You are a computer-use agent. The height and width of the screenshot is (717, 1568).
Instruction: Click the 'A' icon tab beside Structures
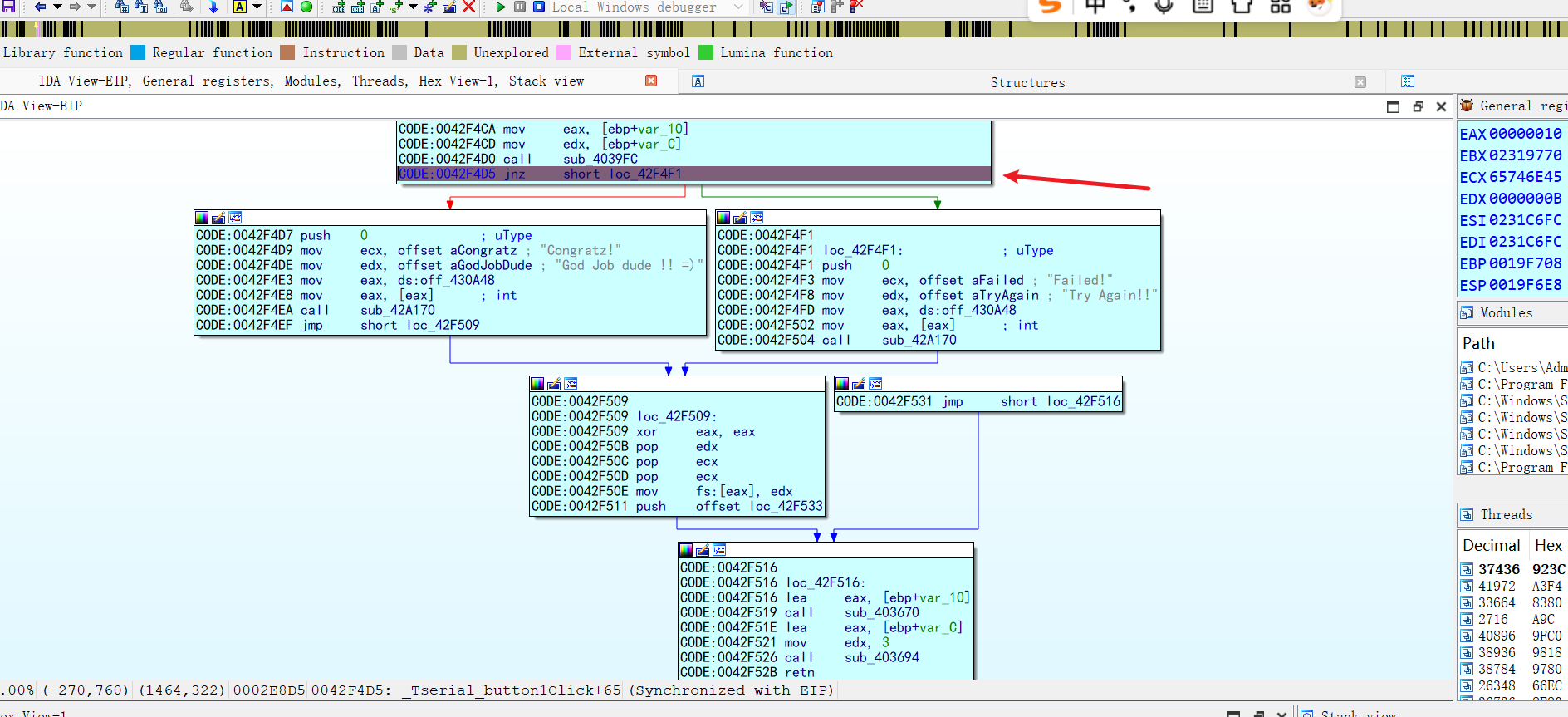[x=698, y=81]
